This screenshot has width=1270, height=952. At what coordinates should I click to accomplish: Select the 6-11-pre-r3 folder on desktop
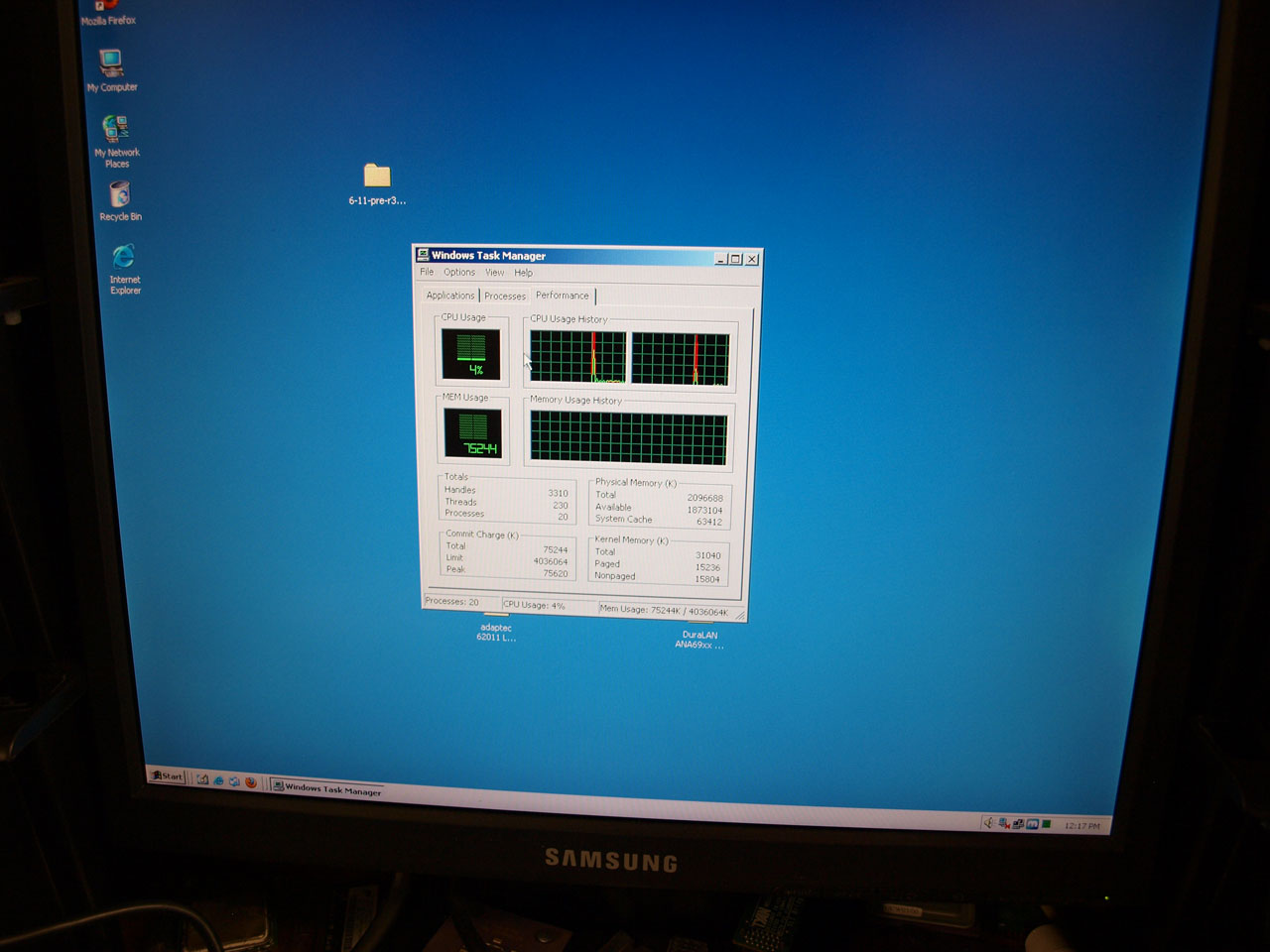click(x=377, y=184)
